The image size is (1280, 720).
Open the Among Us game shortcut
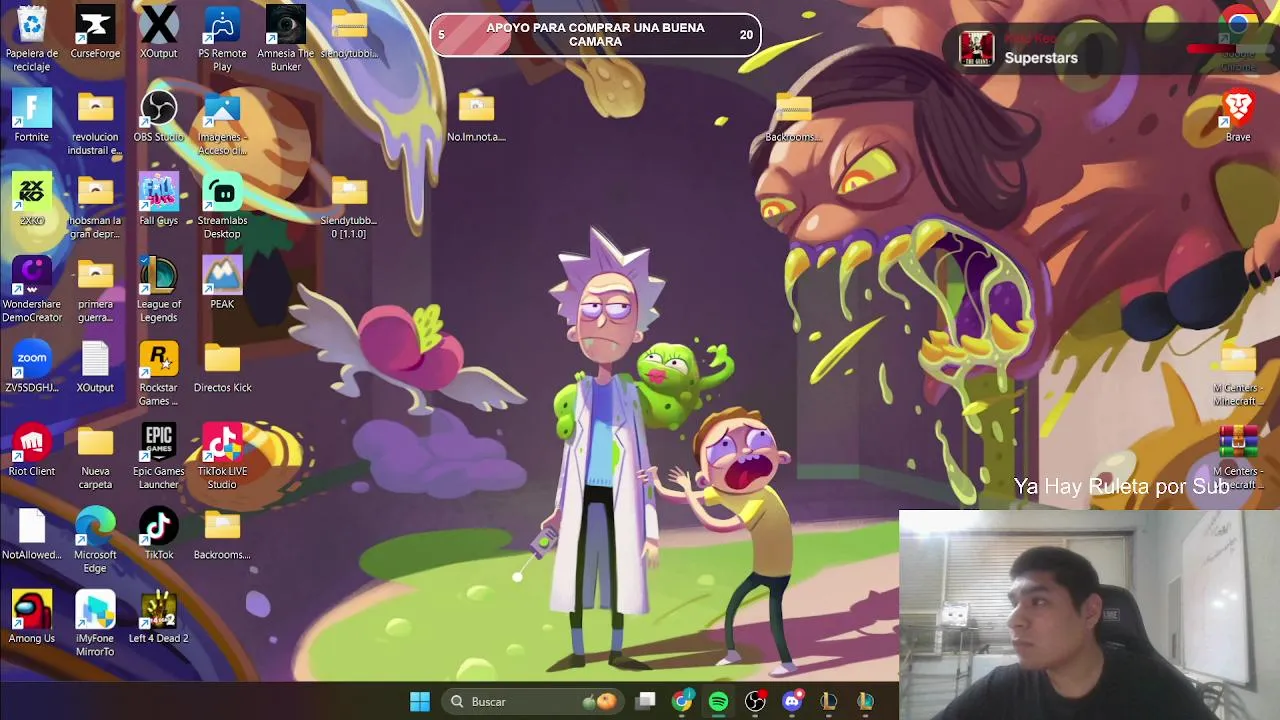point(31,618)
